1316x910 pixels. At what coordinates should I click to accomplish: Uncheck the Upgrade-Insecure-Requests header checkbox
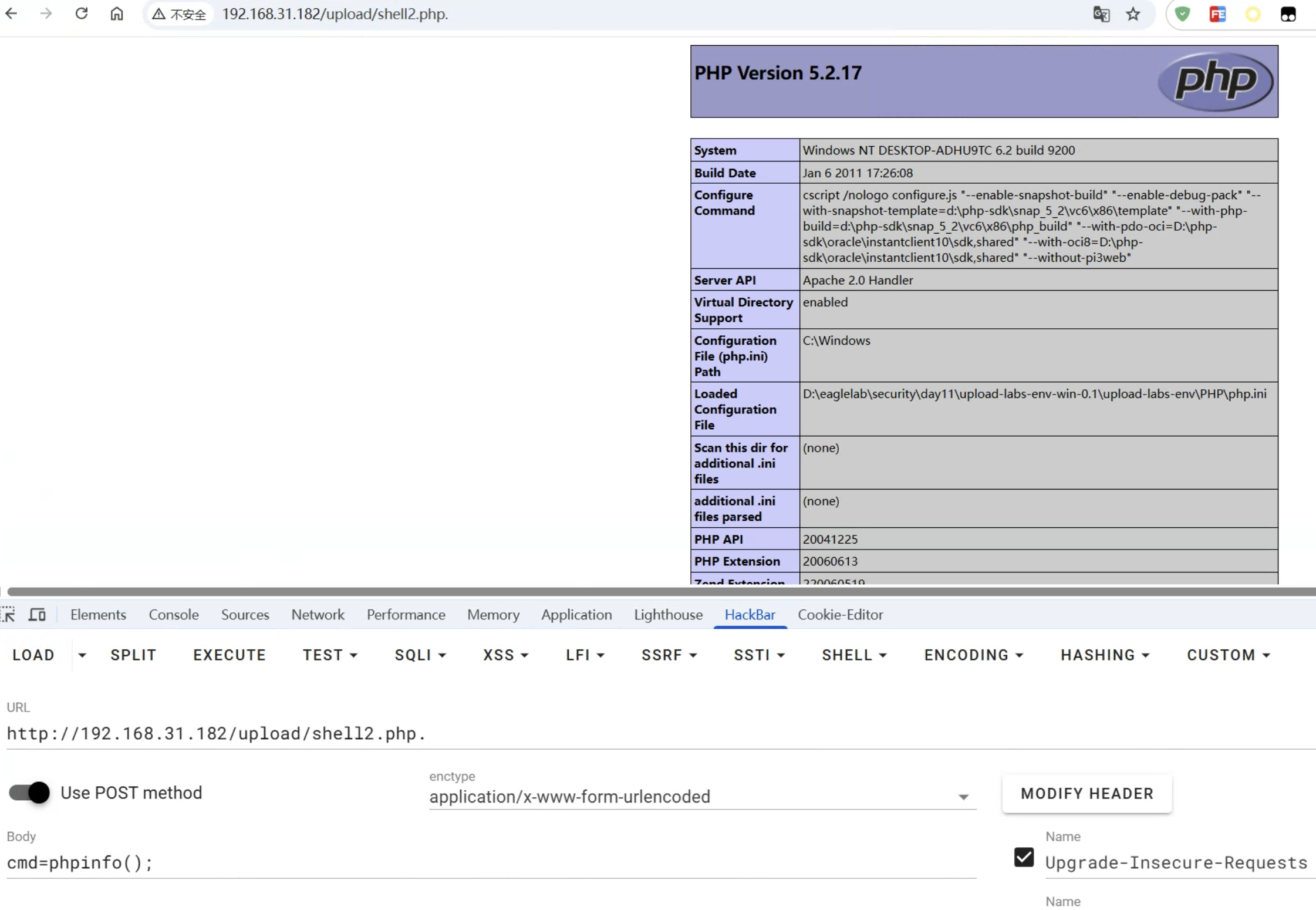(1024, 857)
